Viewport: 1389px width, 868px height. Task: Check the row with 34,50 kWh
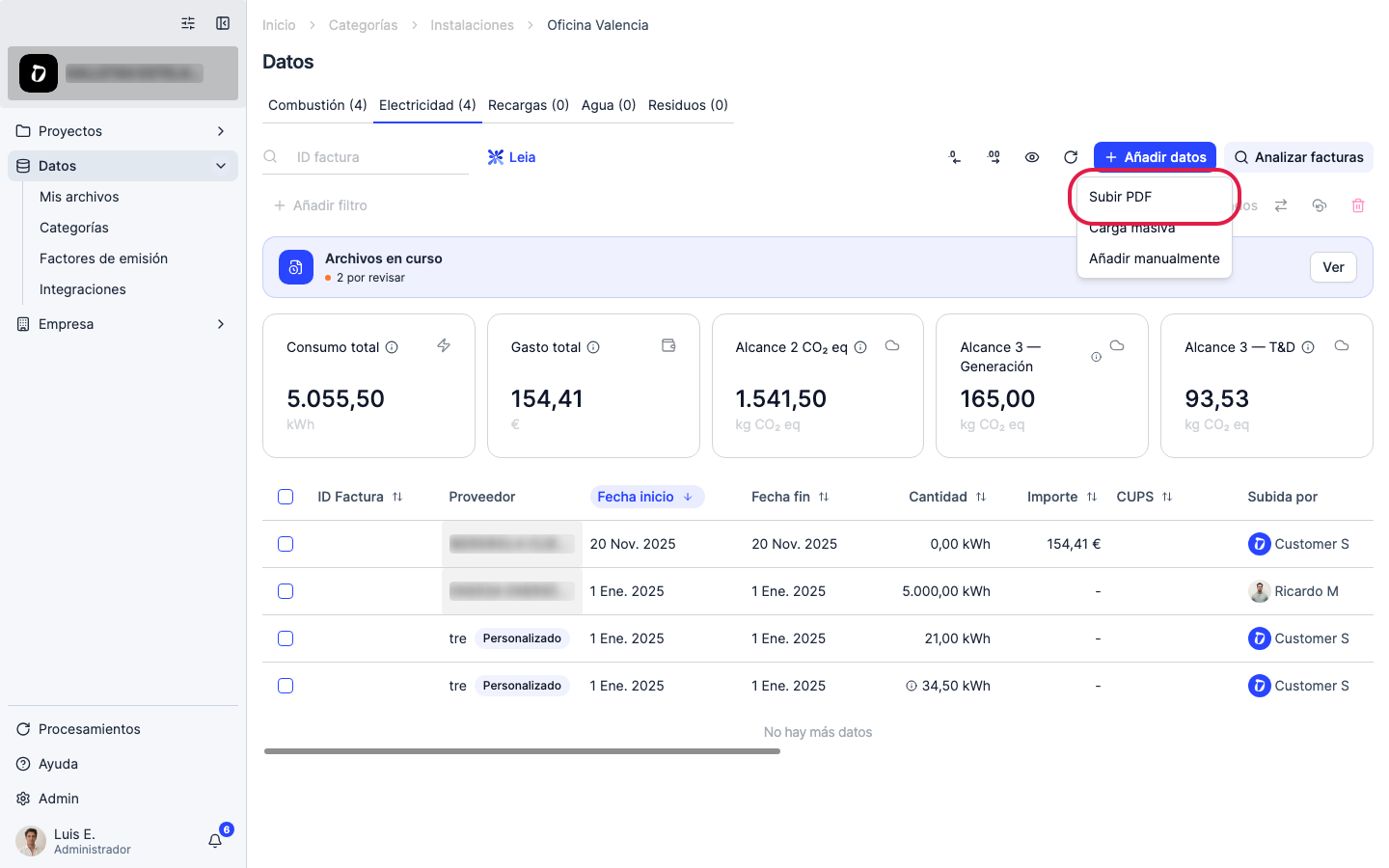pyautogui.click(x=286, y=686)
